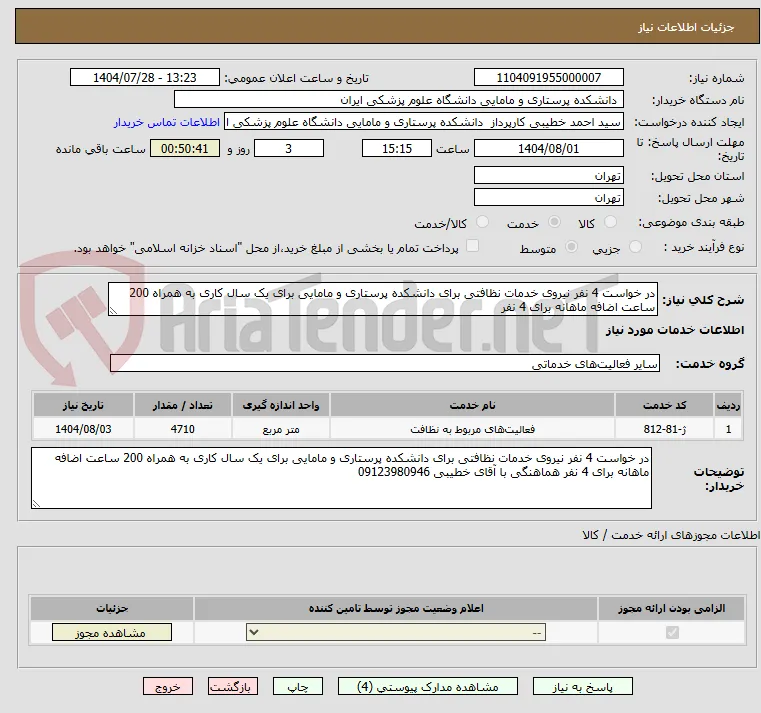761x713 pixels.
Task: Click the days remaining field showing 3
Action: click(x=289, y=149)
